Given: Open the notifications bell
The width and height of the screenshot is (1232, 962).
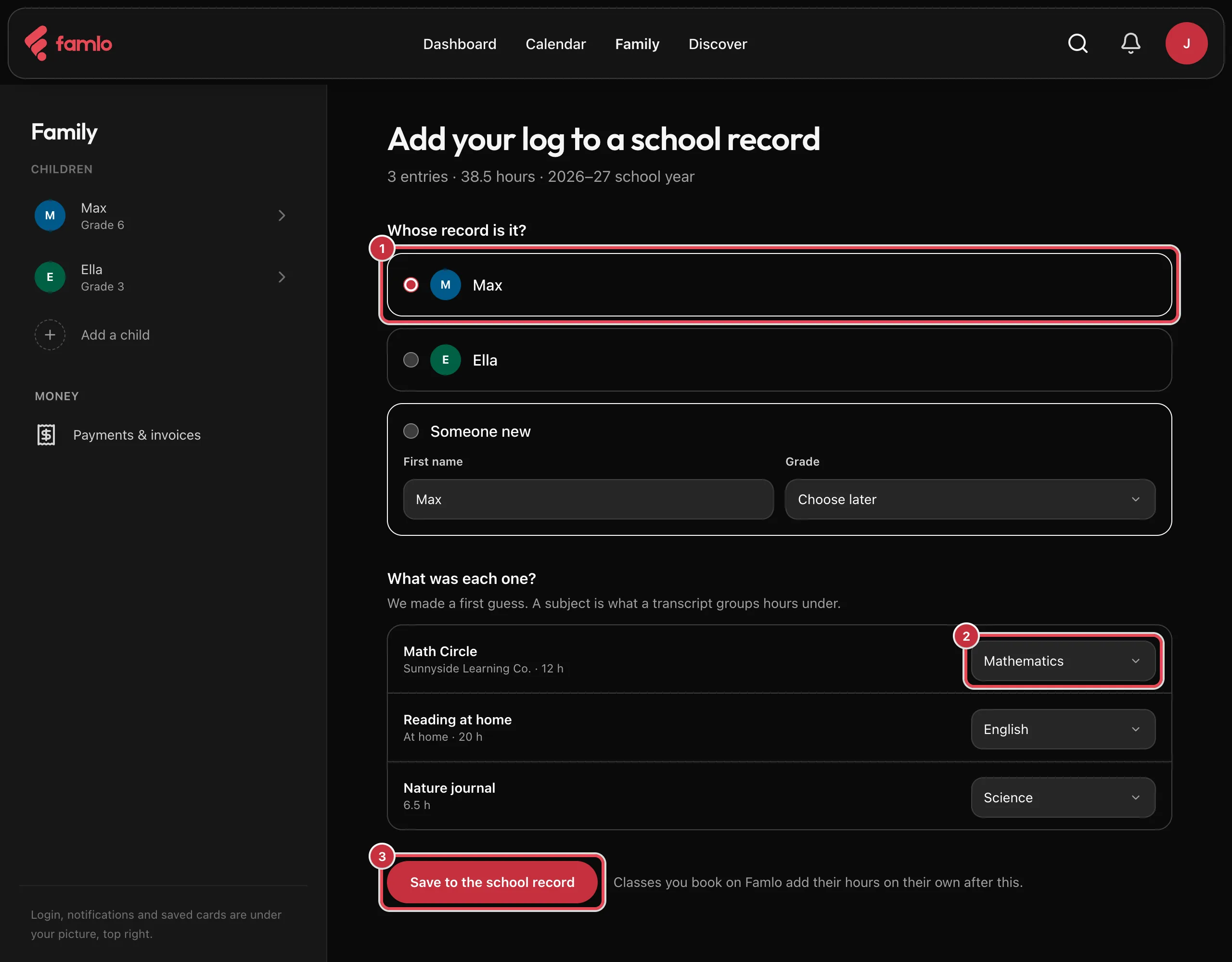Looking at the screenshot, I should click(1130, 43).
